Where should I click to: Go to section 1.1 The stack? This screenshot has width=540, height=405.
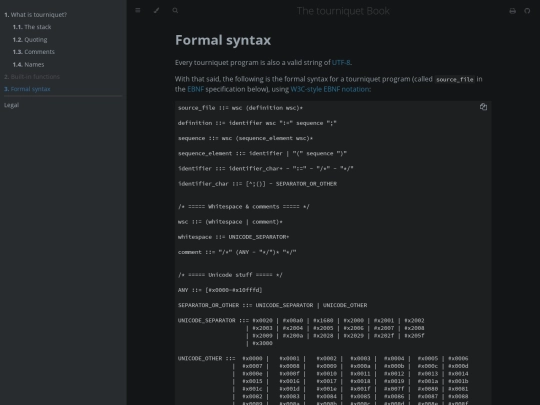[32, 27]
